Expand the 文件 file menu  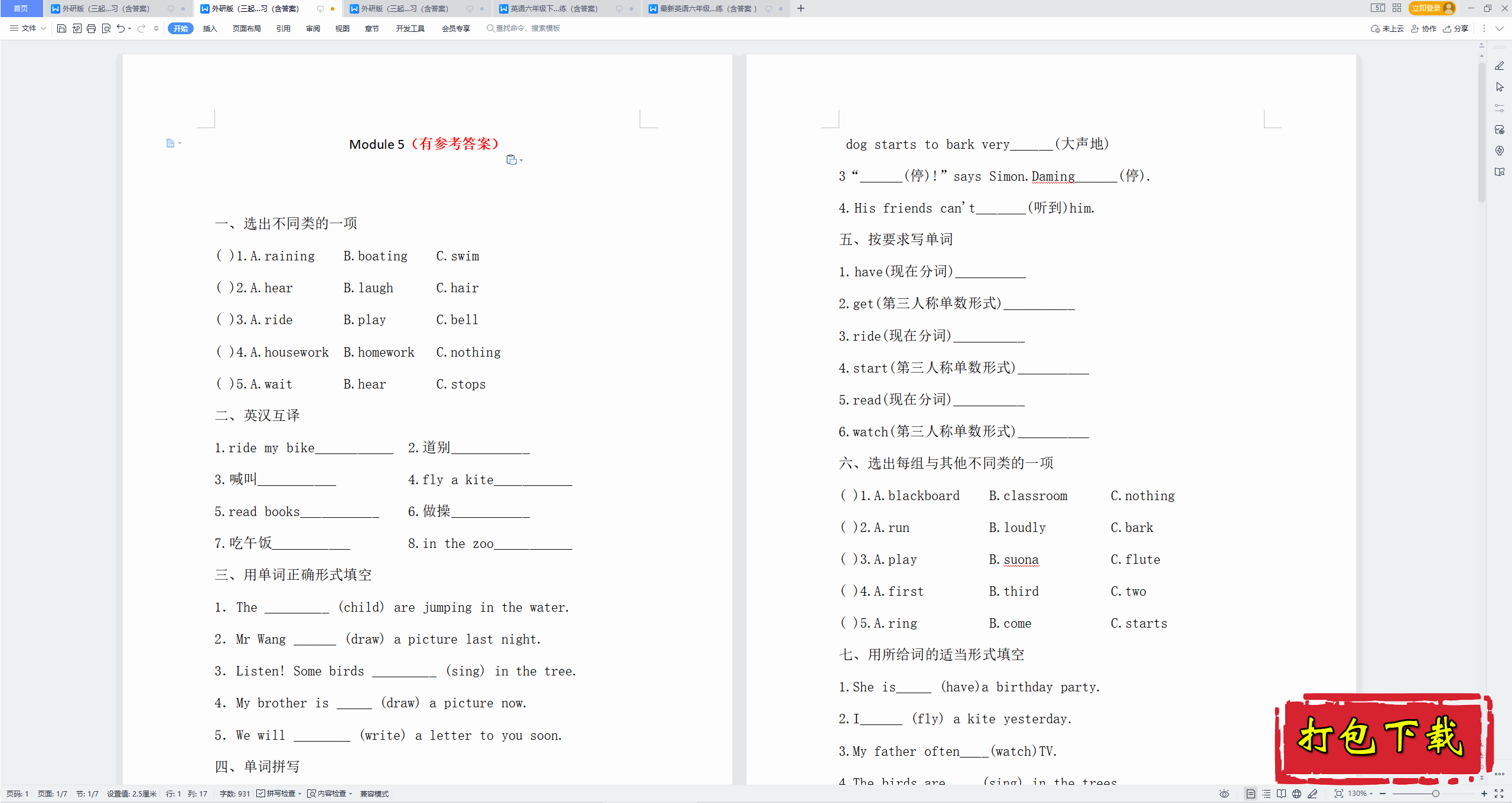pos(28,28)
